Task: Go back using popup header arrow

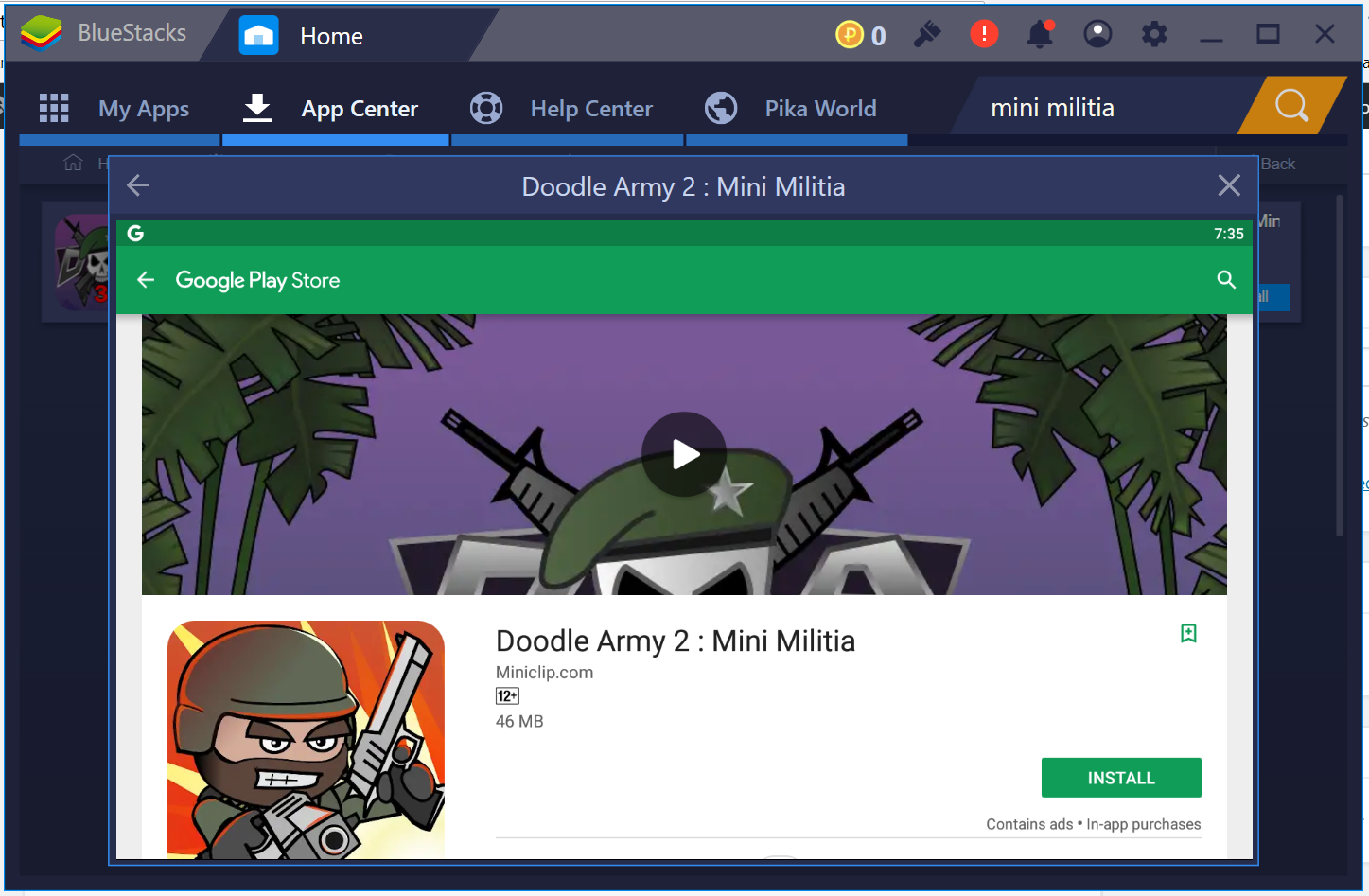Action: (139, 185)
